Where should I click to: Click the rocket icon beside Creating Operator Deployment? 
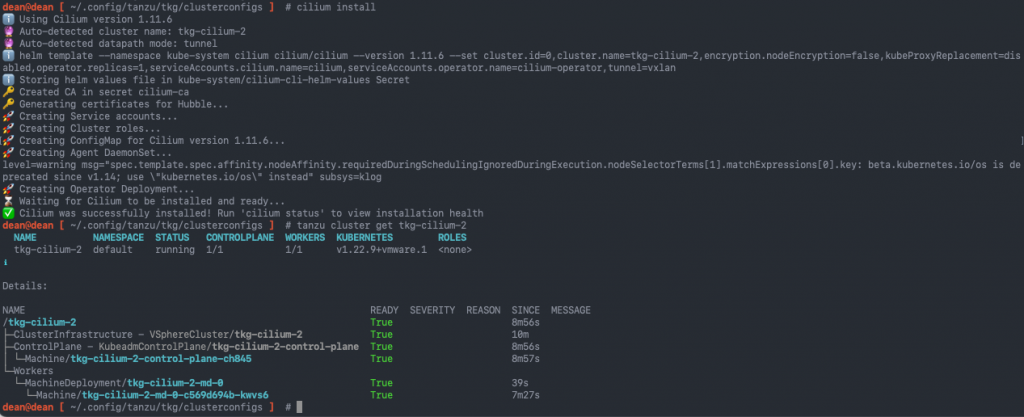click(x=7, y=189)
